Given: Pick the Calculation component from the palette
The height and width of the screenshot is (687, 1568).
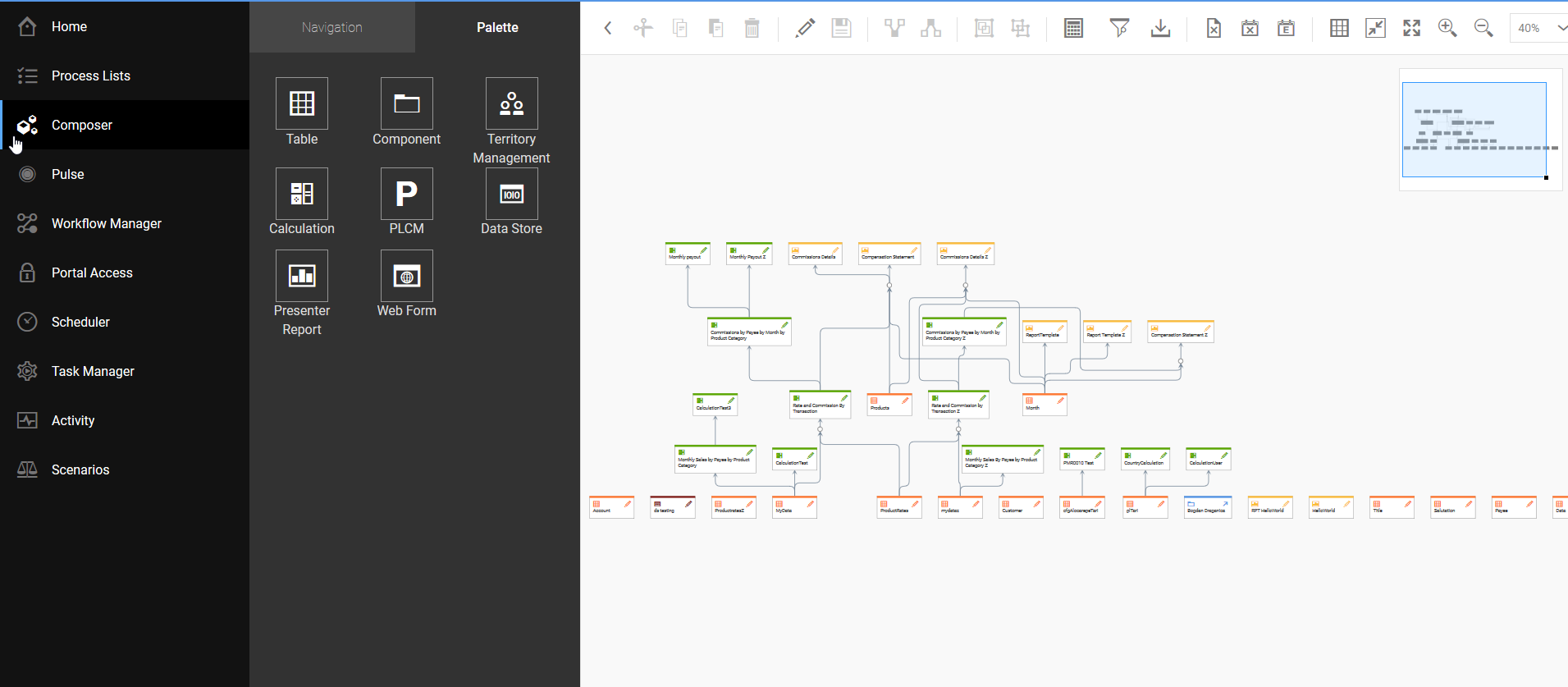Looking at the screenshot, I should tap(301, 194).
